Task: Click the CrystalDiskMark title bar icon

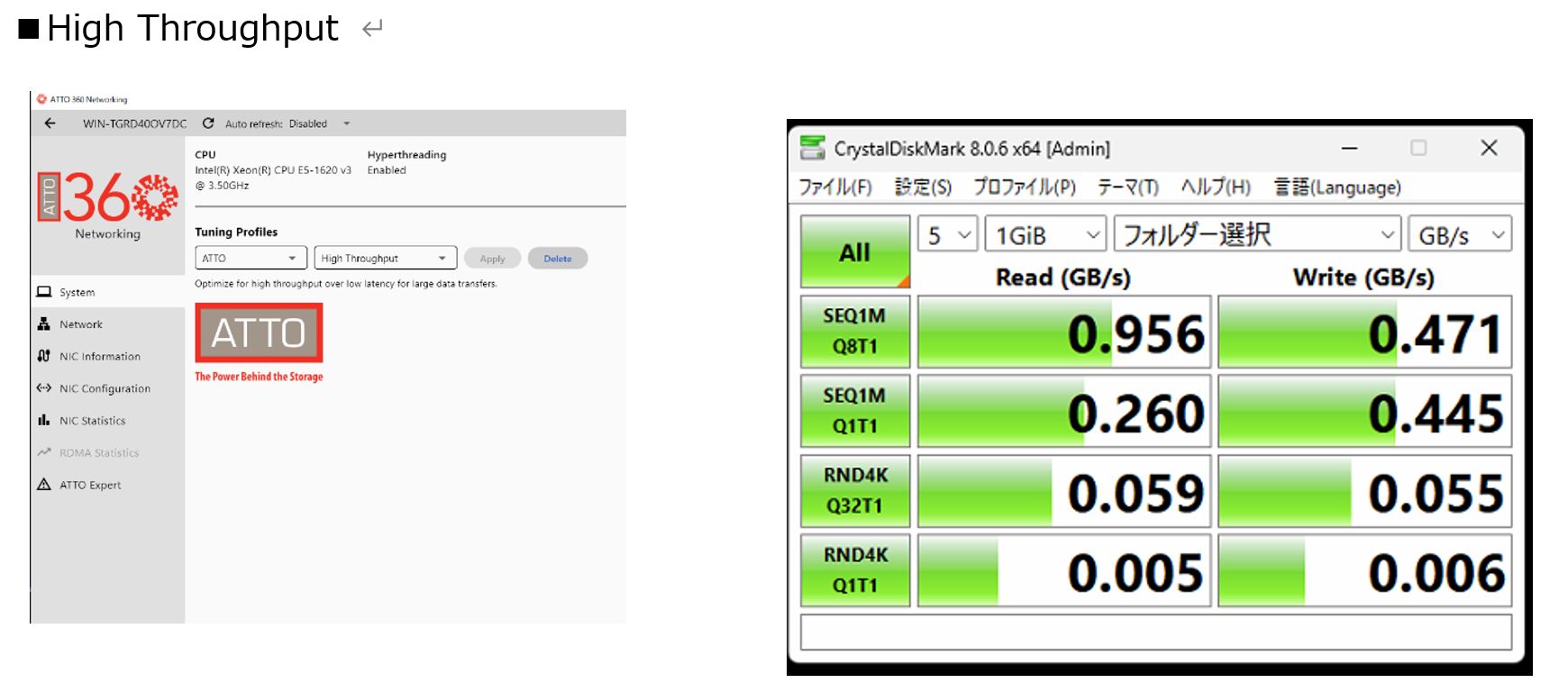Action: (813, 148)
